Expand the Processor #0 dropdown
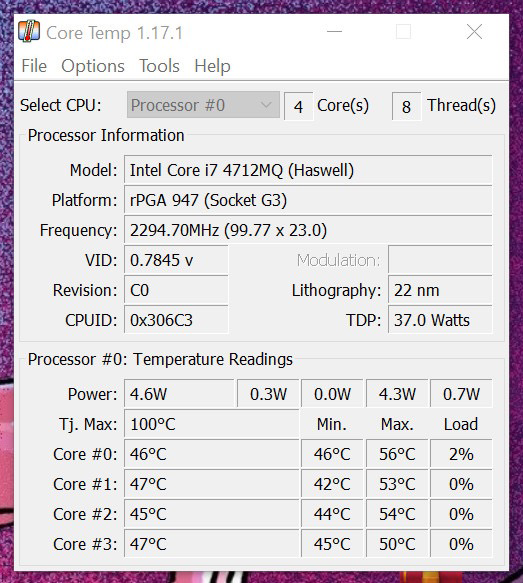The width and height of the screenshot is (523, 583). click(x=203, y=105)
